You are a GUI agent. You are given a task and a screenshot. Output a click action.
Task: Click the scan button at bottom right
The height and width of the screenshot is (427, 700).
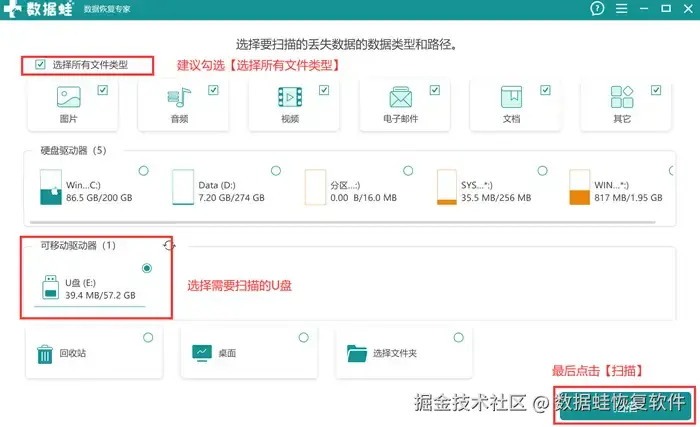point(625,405)
